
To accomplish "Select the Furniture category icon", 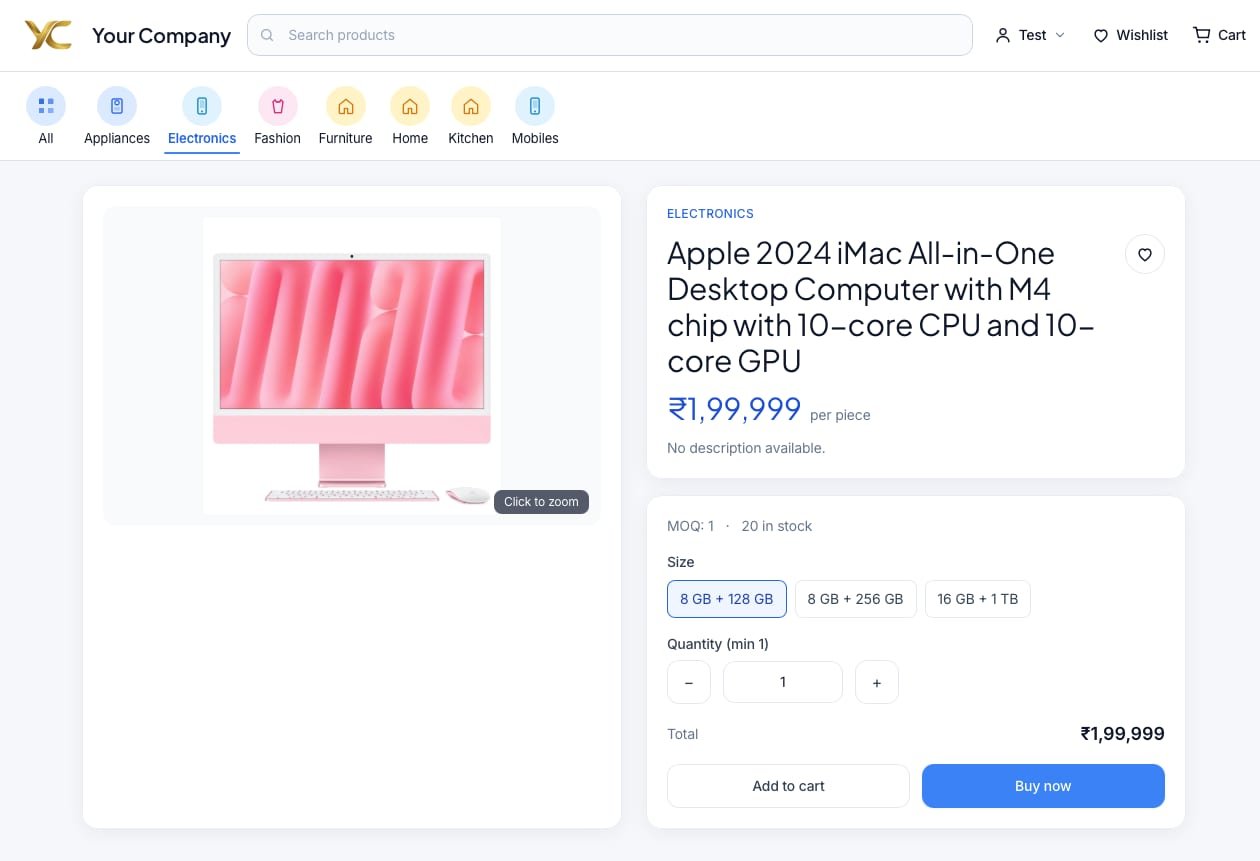I will pos(346,106).
